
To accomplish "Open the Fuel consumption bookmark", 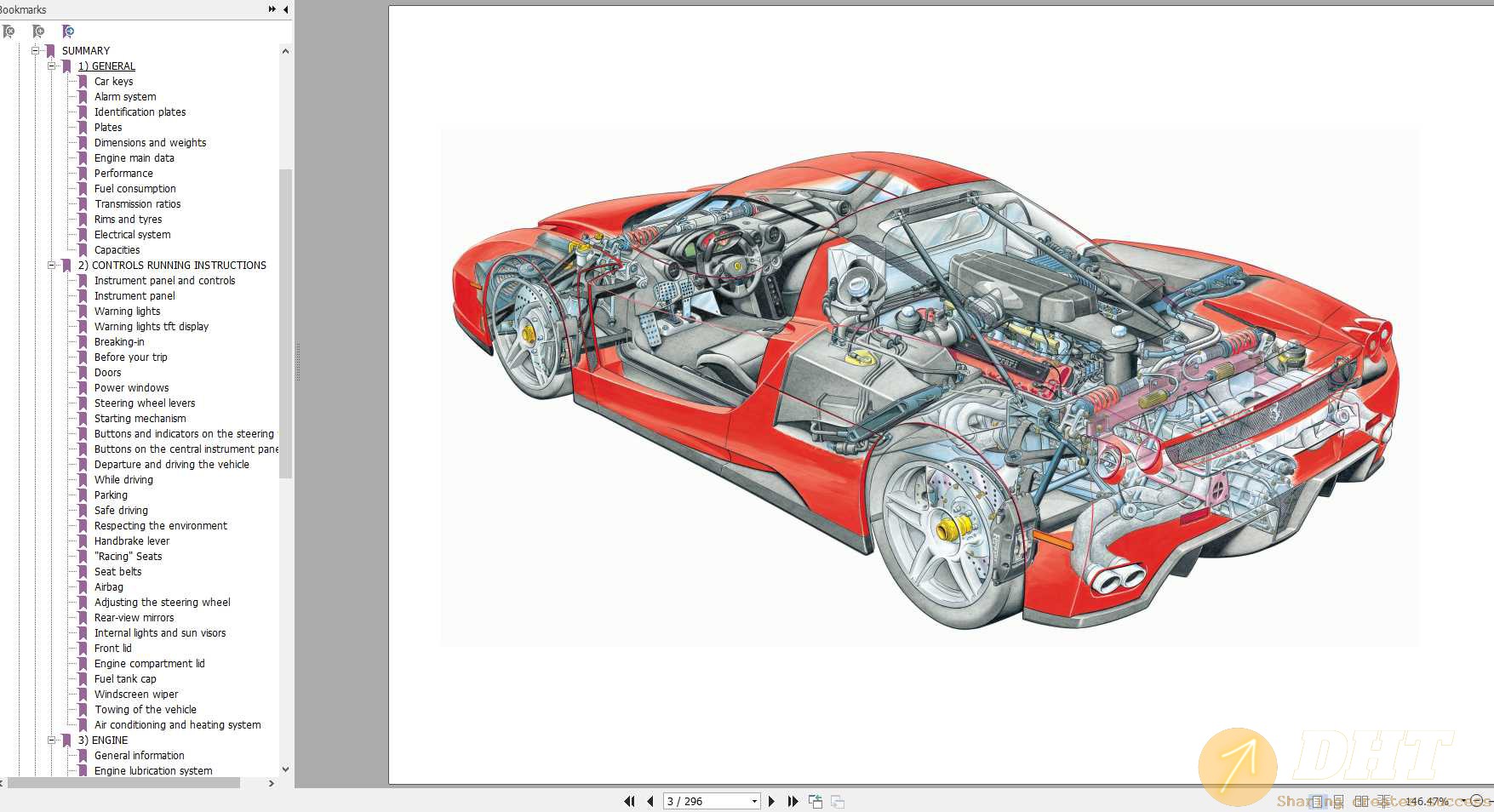I will point(135,188).
